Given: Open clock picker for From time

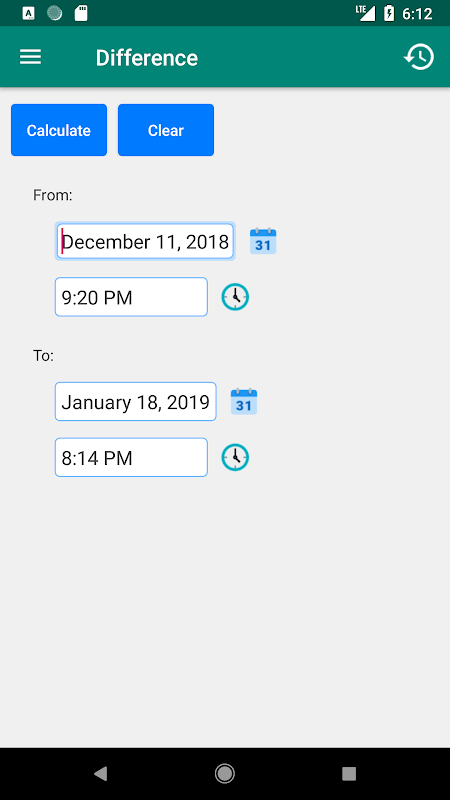Looking at the screenshot, I should tap(235, 297).
